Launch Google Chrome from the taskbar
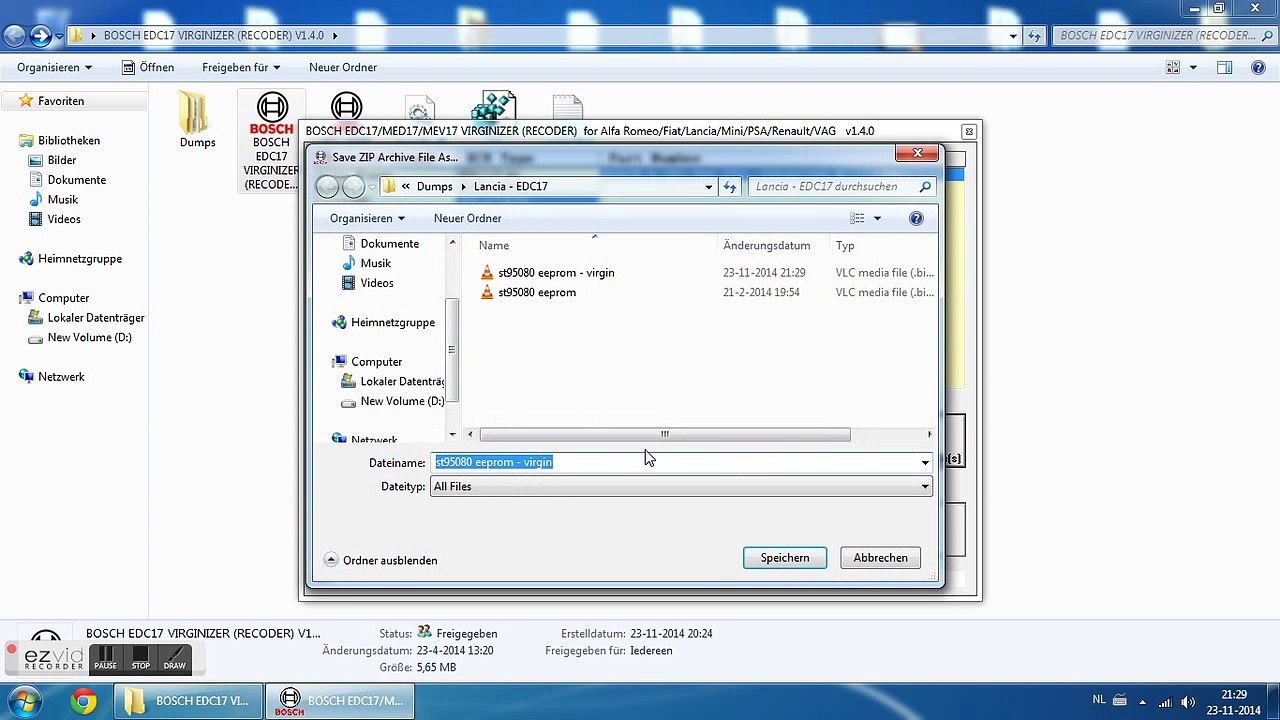This screenshot has width=1280, height=720. click(84, 701)
